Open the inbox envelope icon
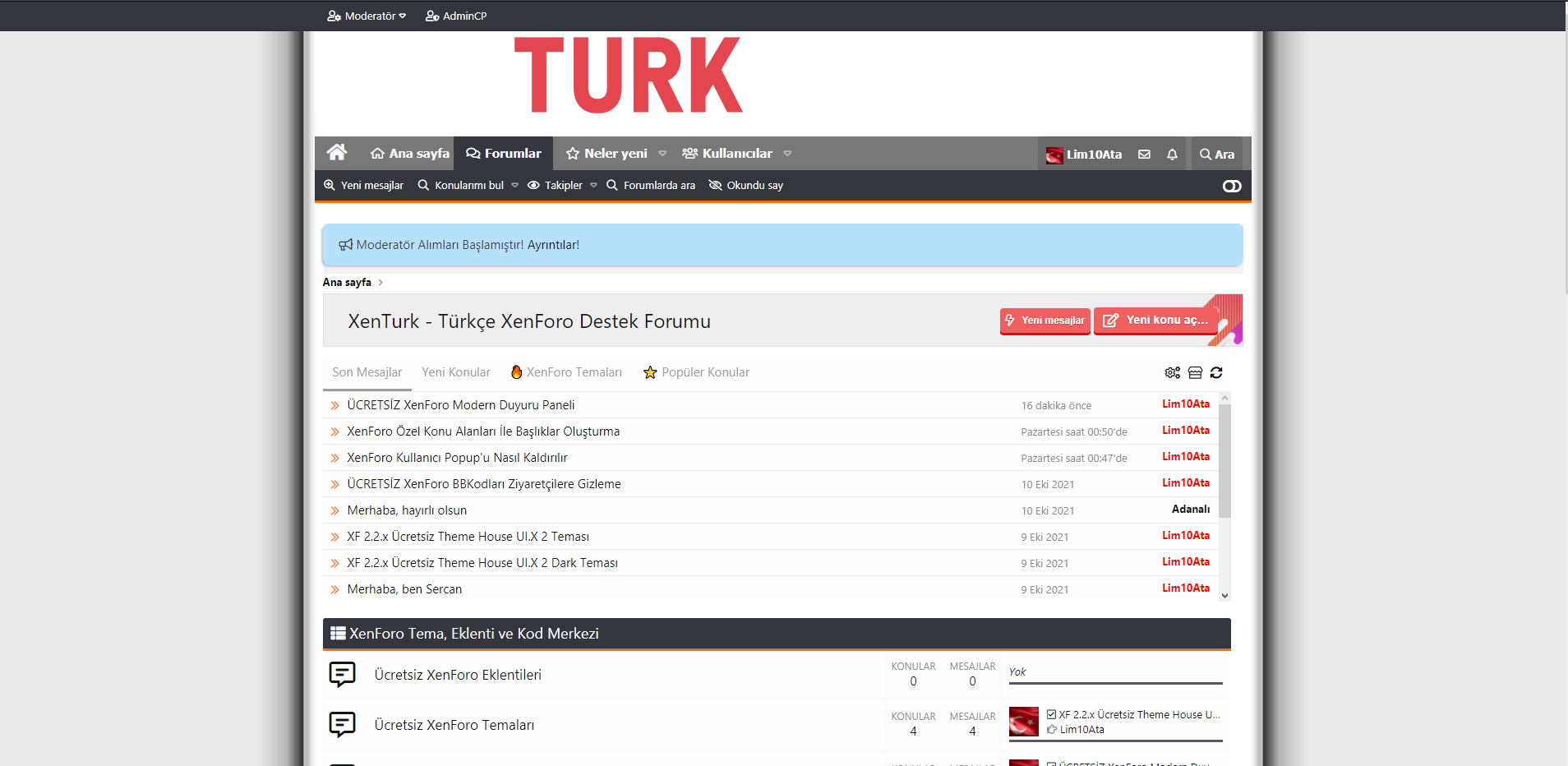 (x=1144, y=155)
